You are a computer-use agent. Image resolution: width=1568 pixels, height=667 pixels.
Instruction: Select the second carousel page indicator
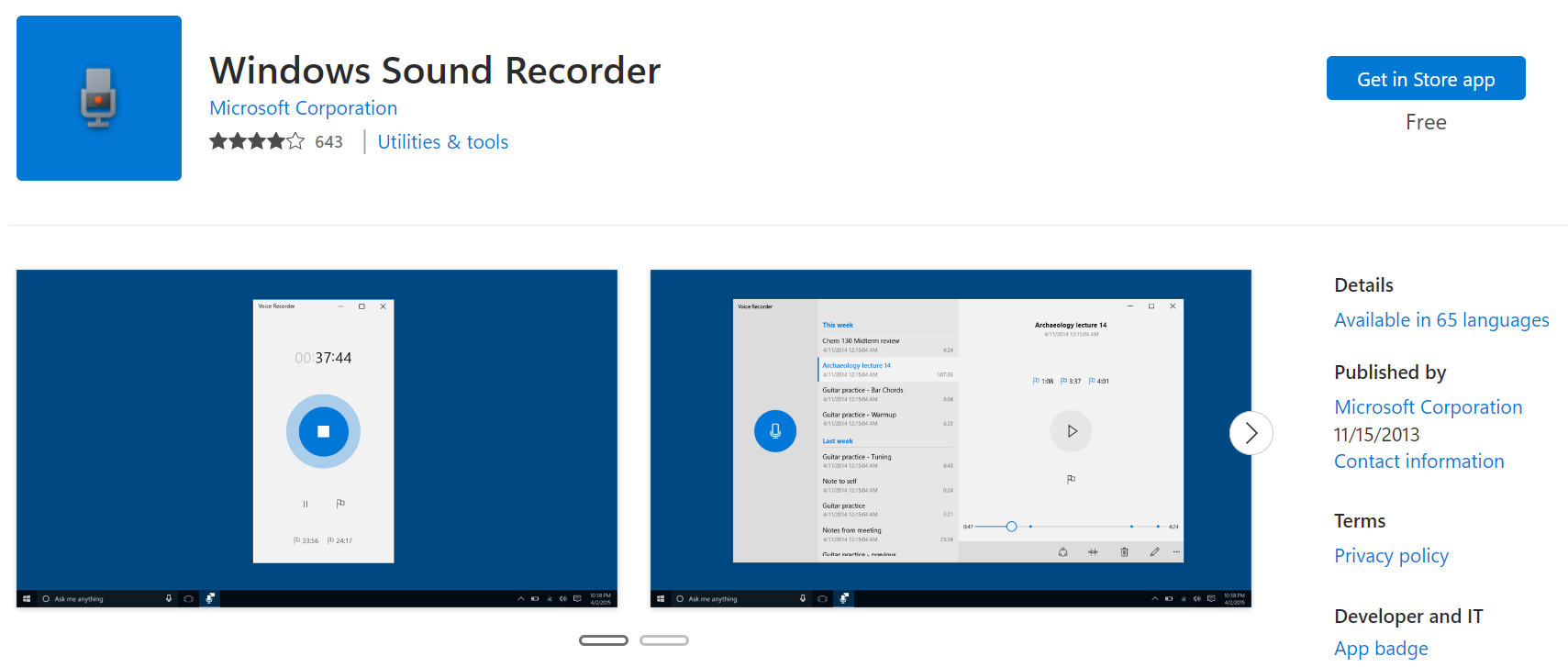point(664,640)
